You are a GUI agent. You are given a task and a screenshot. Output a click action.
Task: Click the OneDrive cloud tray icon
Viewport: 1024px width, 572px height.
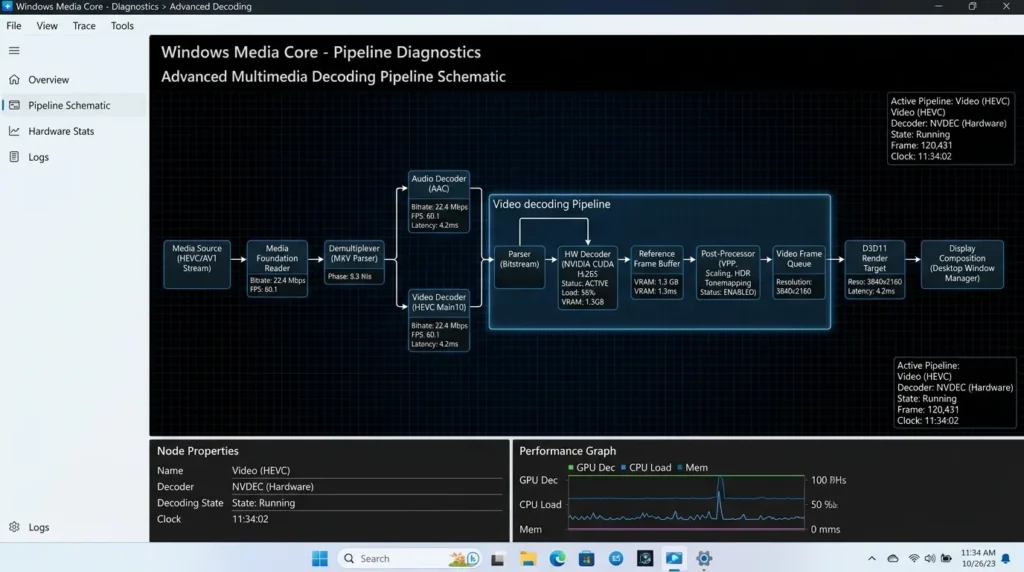click(893, 558)
